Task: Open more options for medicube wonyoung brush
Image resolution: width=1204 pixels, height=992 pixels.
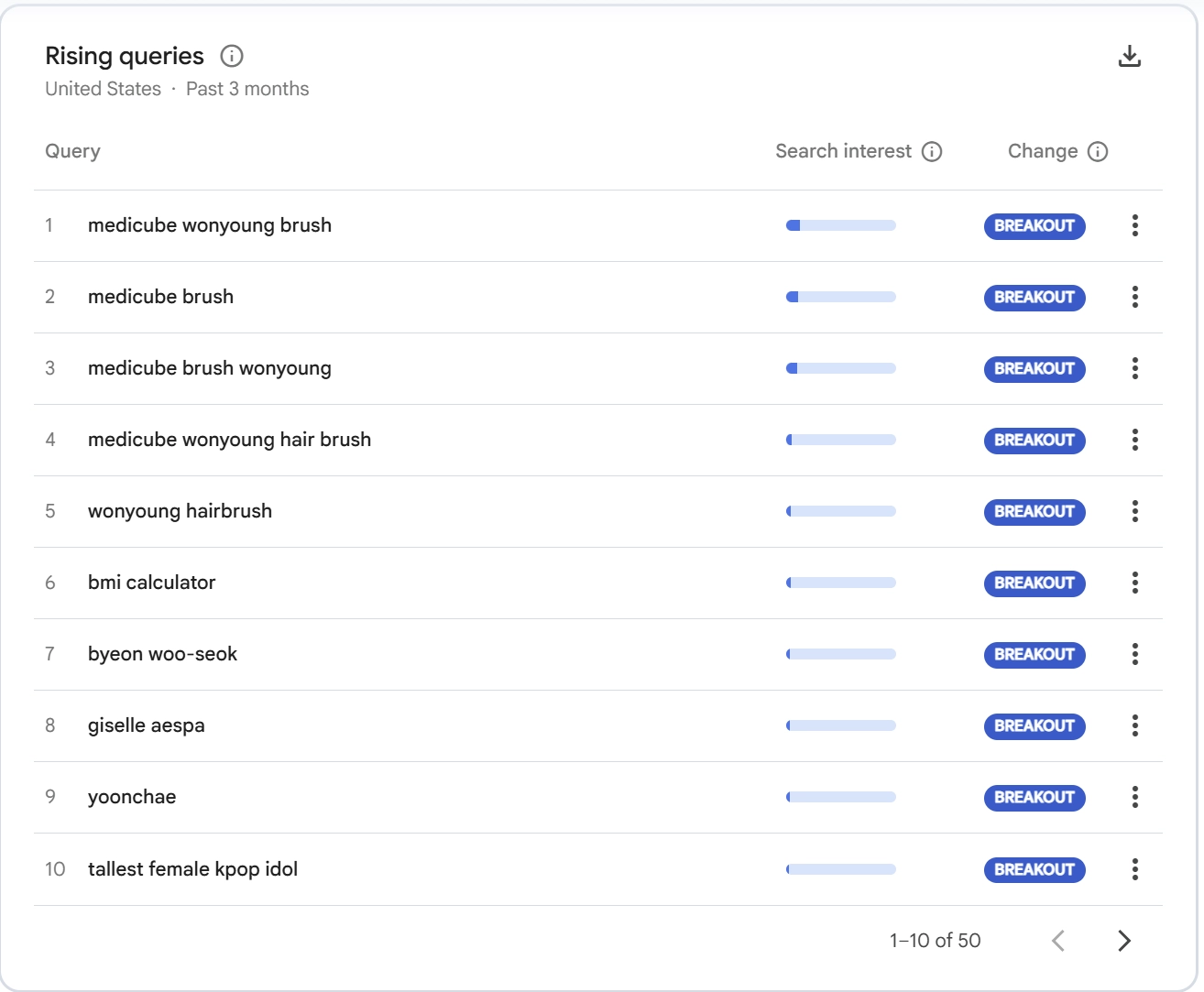Action: click(x=1135, y=225)
